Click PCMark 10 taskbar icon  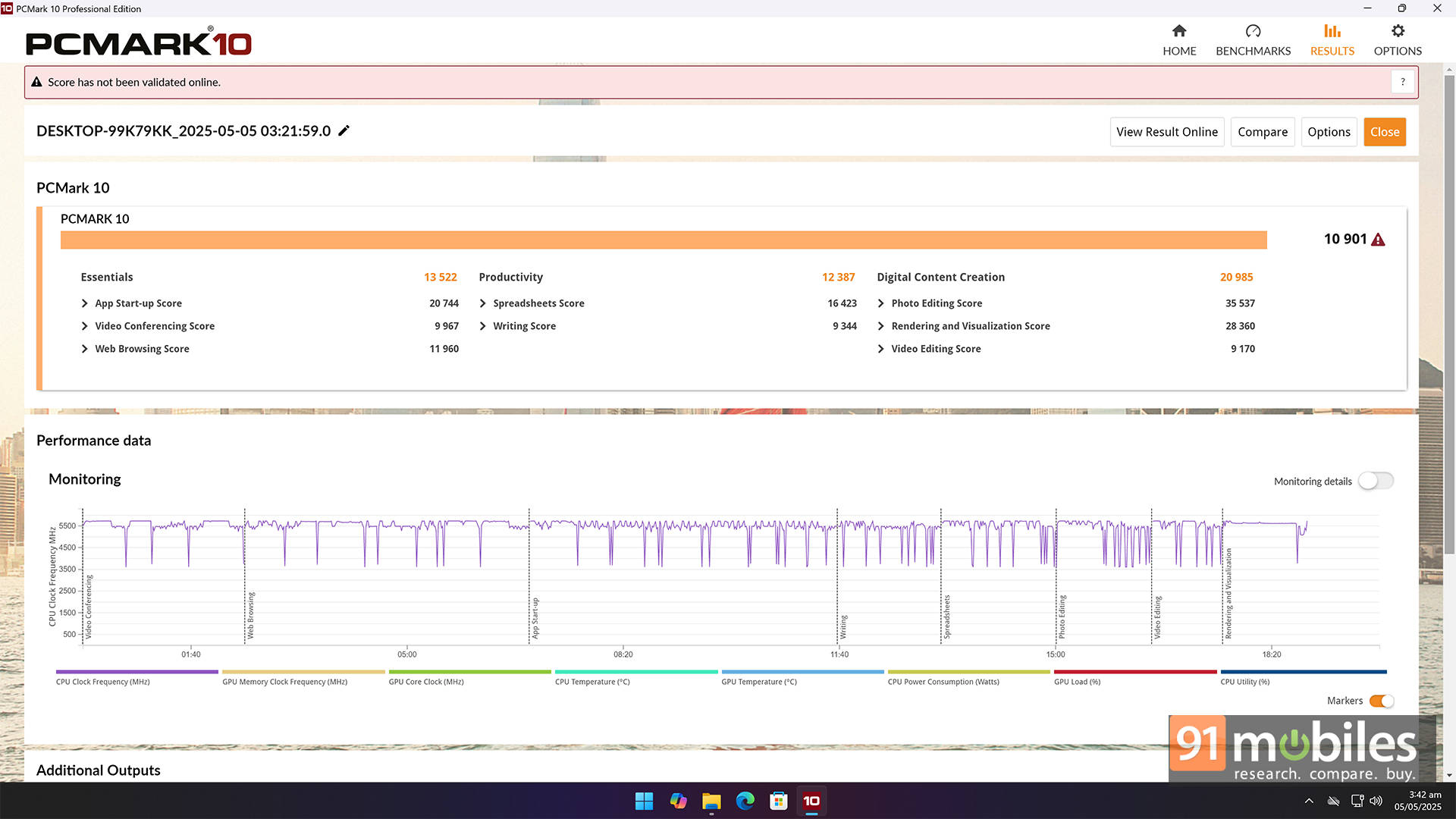point(811,801)
